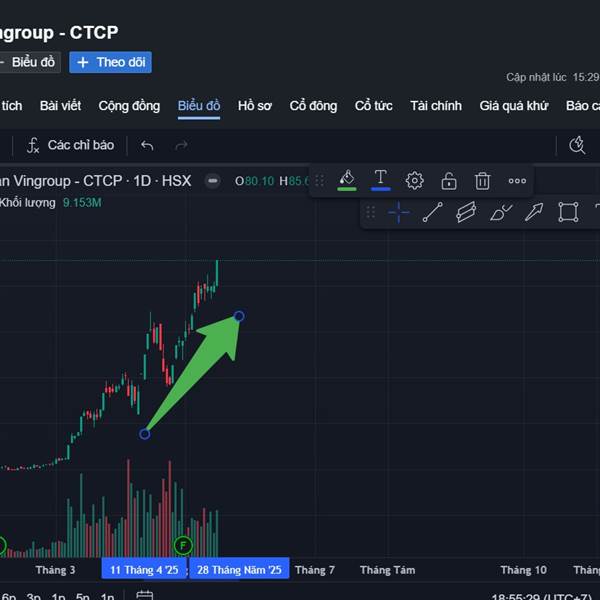600x600 pixels.
Task: Open the Biểu đồ tab
Action: click(x=199, y=106)
